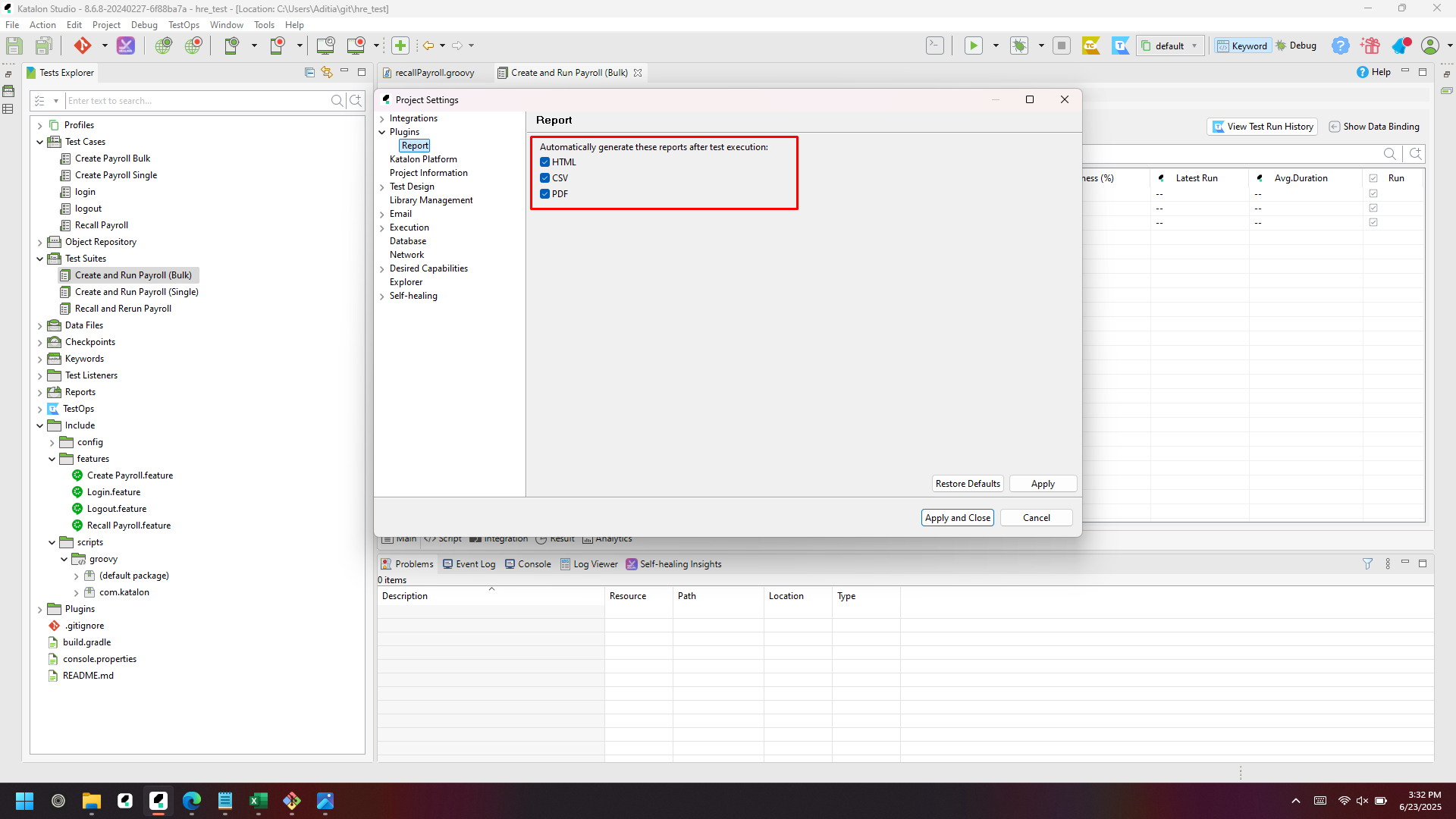Screen dimensions: 1456x819
Task: Select the Recall Payroll test case
Action: (102, 225)
